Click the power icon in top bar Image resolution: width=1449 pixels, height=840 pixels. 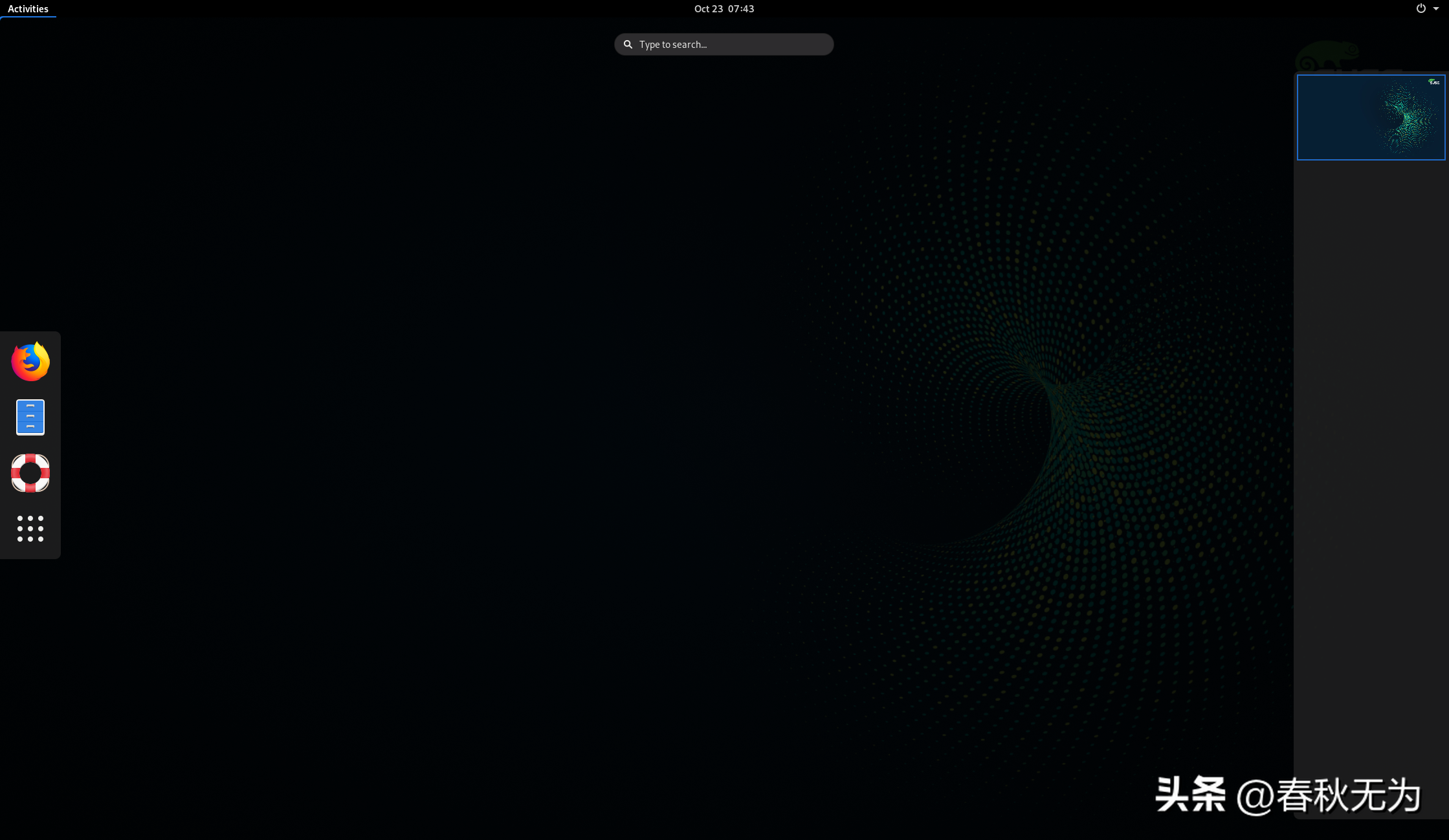1421,8
